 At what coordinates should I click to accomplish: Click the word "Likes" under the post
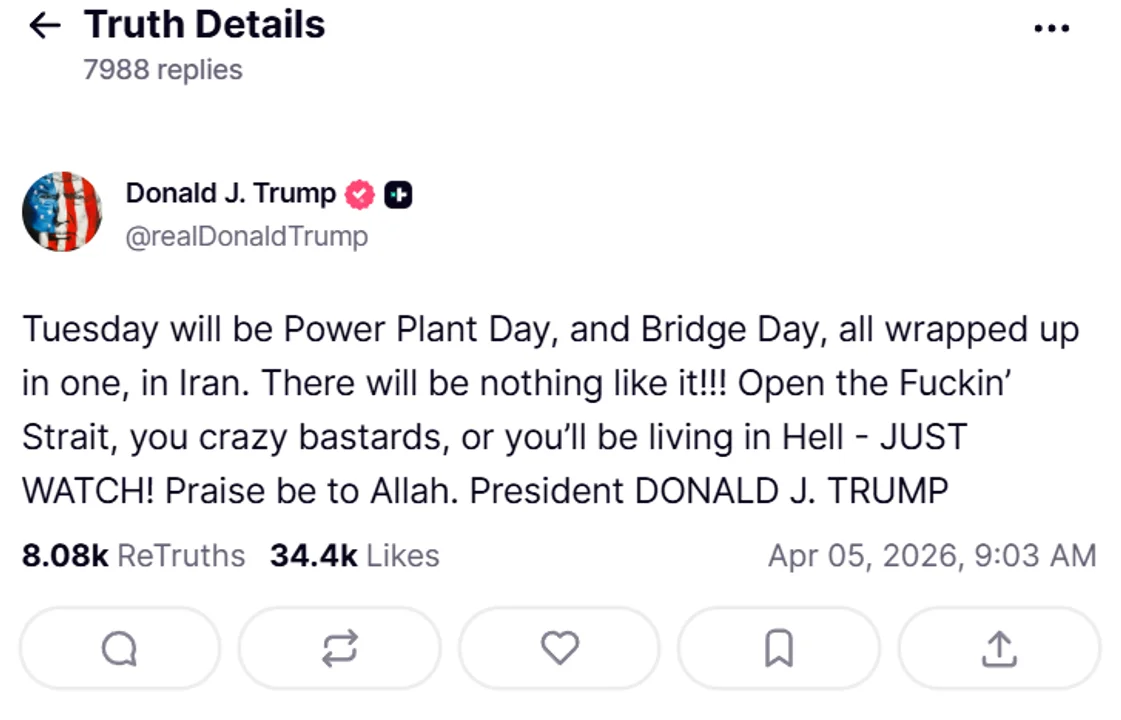[x=403, y=556]
